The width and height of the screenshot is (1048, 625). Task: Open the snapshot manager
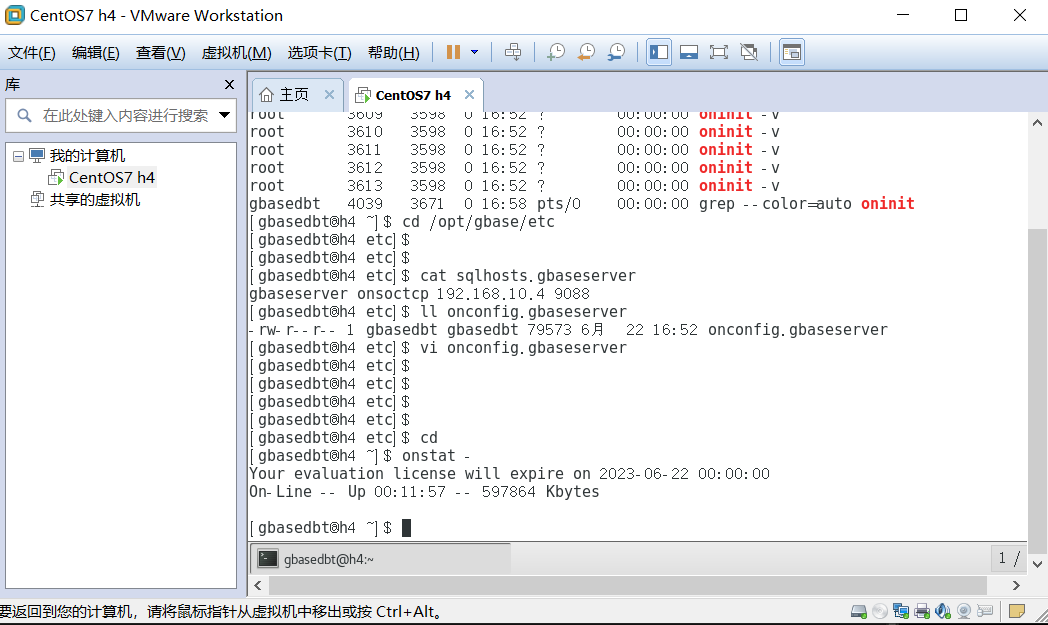[616, 52]
